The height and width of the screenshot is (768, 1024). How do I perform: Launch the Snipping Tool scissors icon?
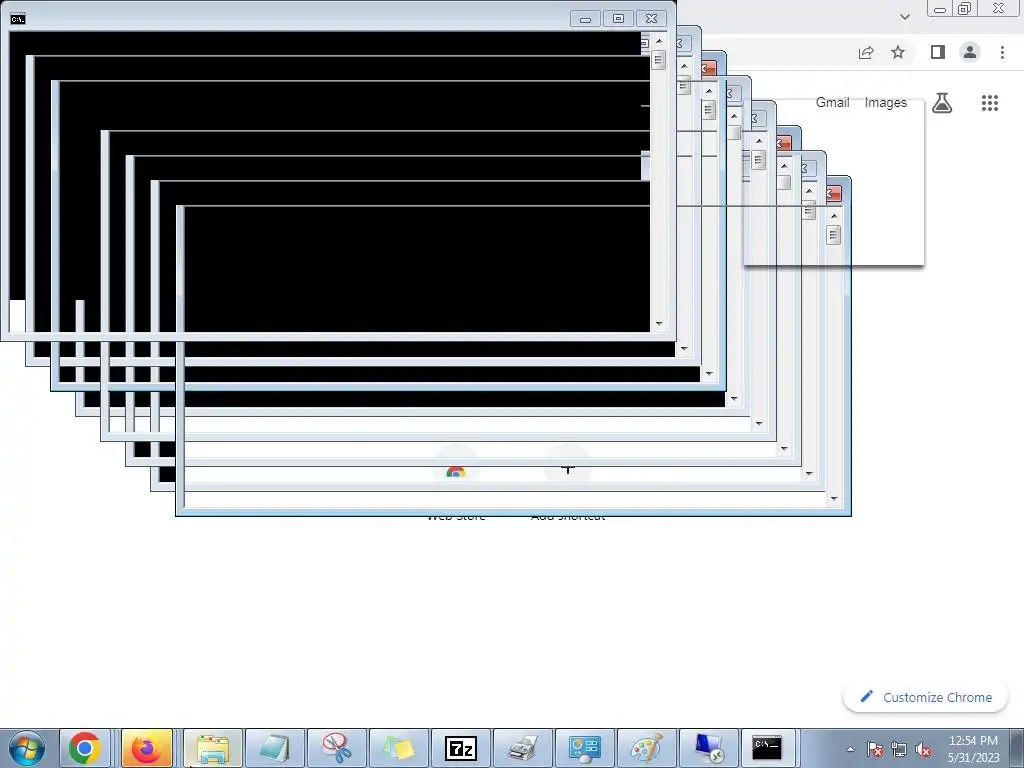[x=336, y=748]
